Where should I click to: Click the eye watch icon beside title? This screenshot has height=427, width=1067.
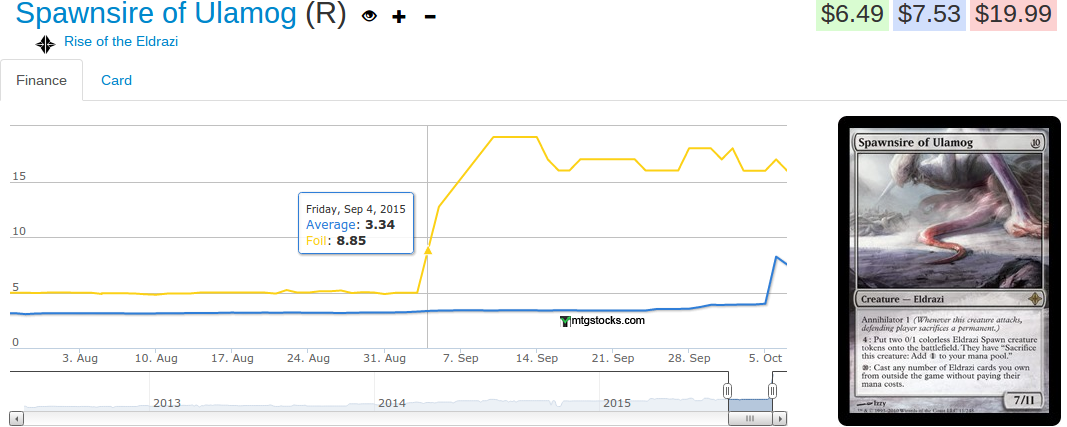tap(370, 16)
